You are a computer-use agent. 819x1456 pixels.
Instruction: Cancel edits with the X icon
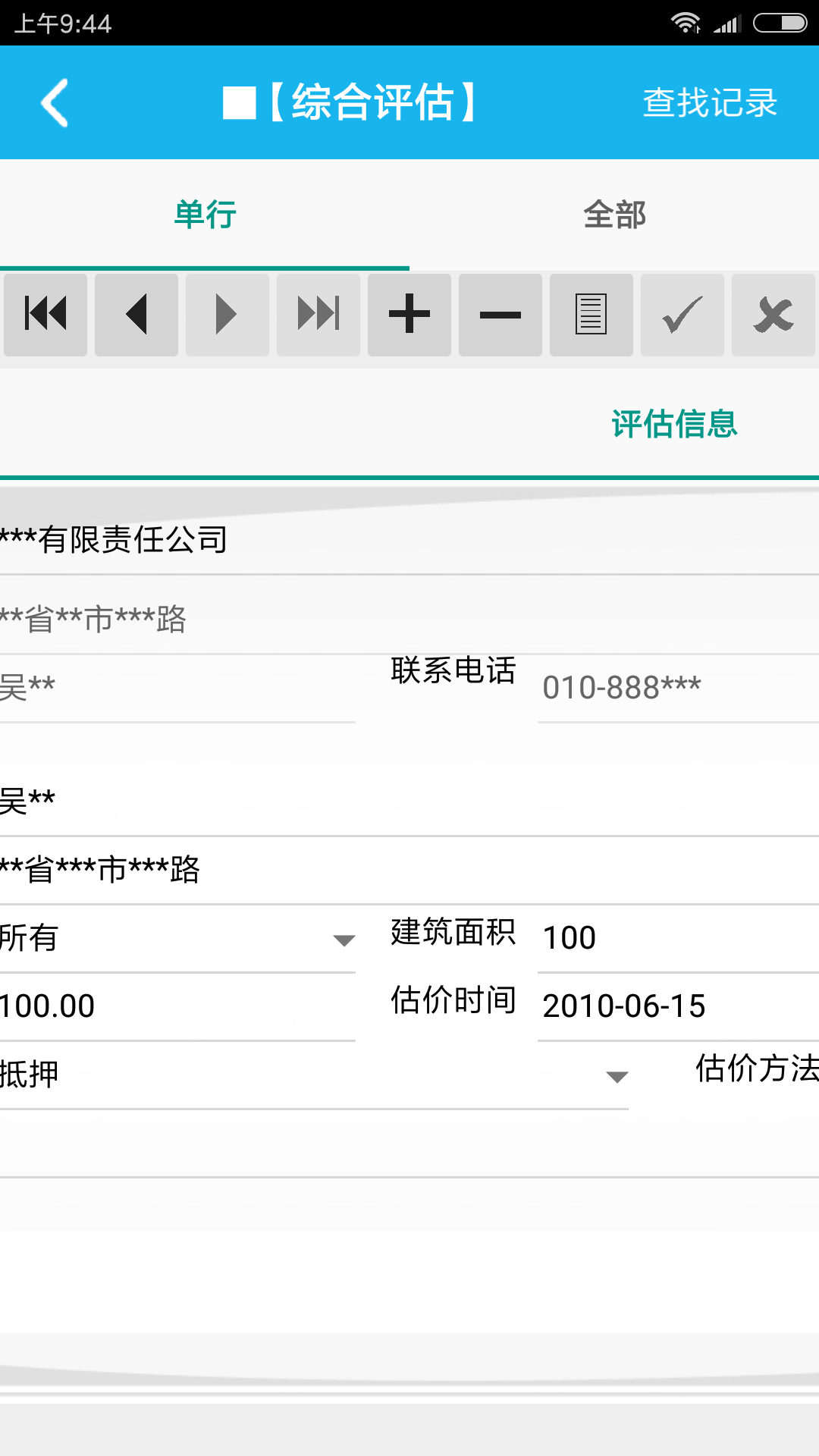773,315
